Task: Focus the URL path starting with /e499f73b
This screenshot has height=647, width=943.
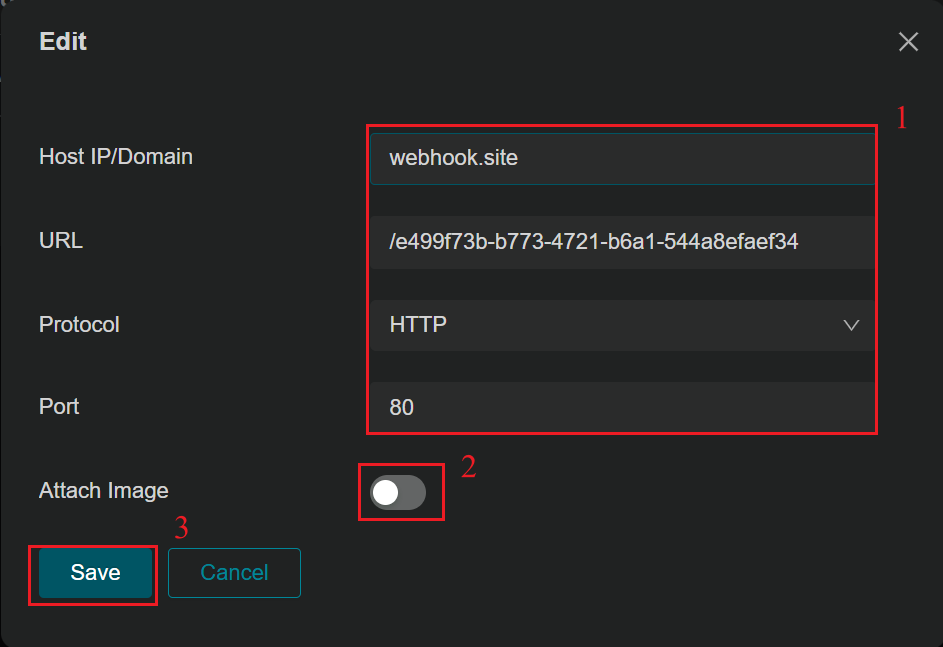Action: click(x=620, y=241)
